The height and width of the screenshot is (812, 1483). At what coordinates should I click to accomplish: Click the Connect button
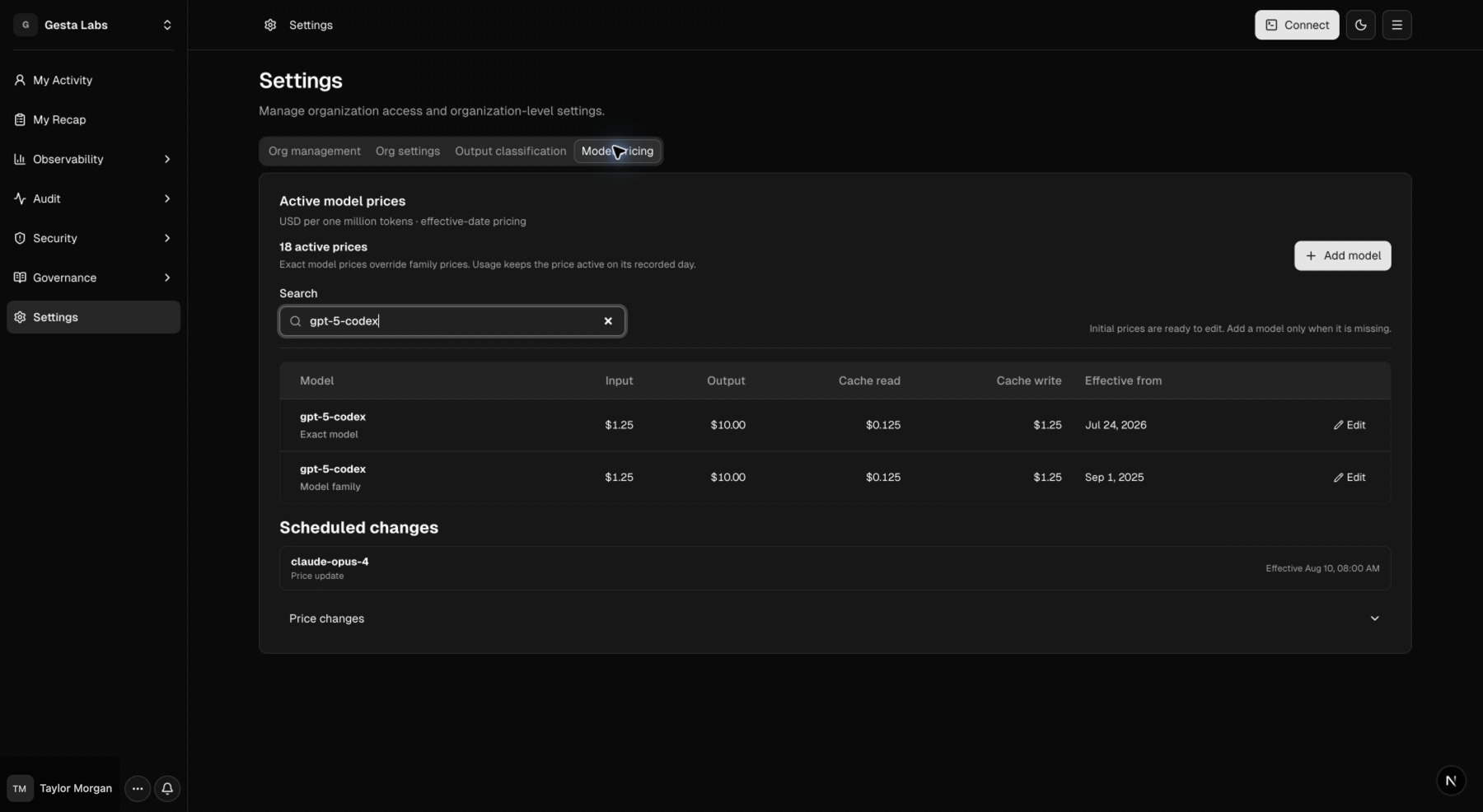1297,25
